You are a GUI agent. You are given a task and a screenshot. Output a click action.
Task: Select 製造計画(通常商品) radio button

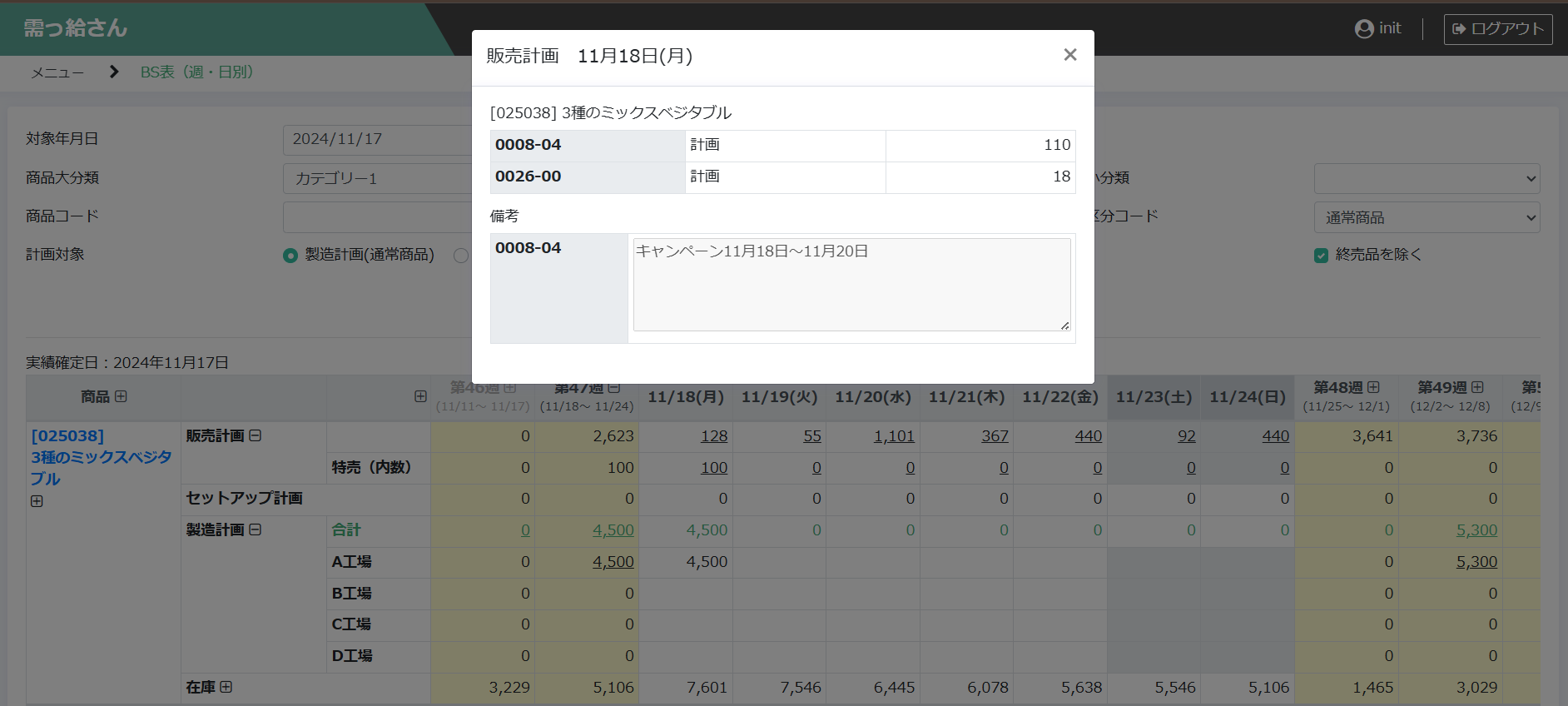tap(290, 256)
